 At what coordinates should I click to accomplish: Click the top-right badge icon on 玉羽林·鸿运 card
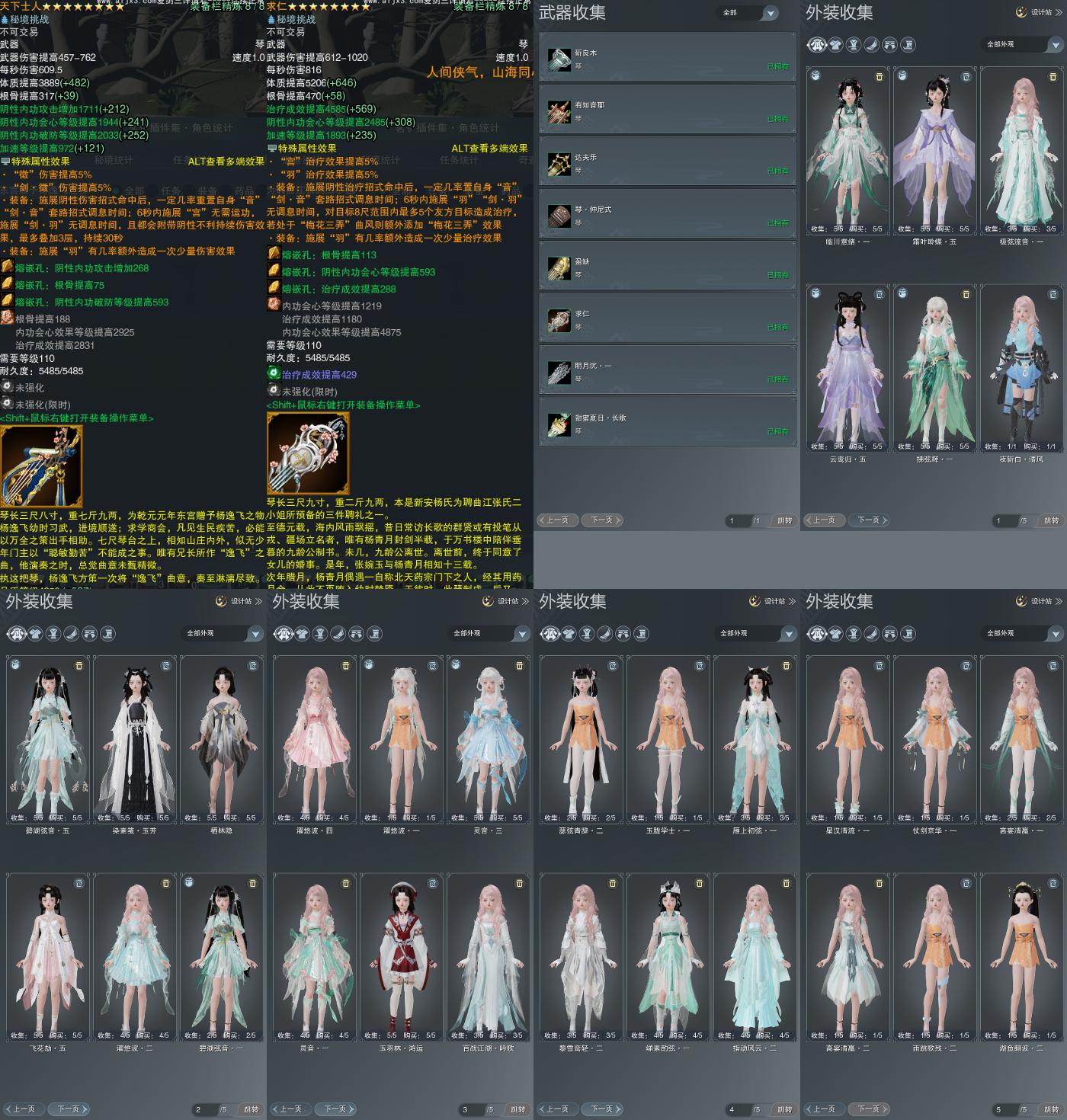433,884
